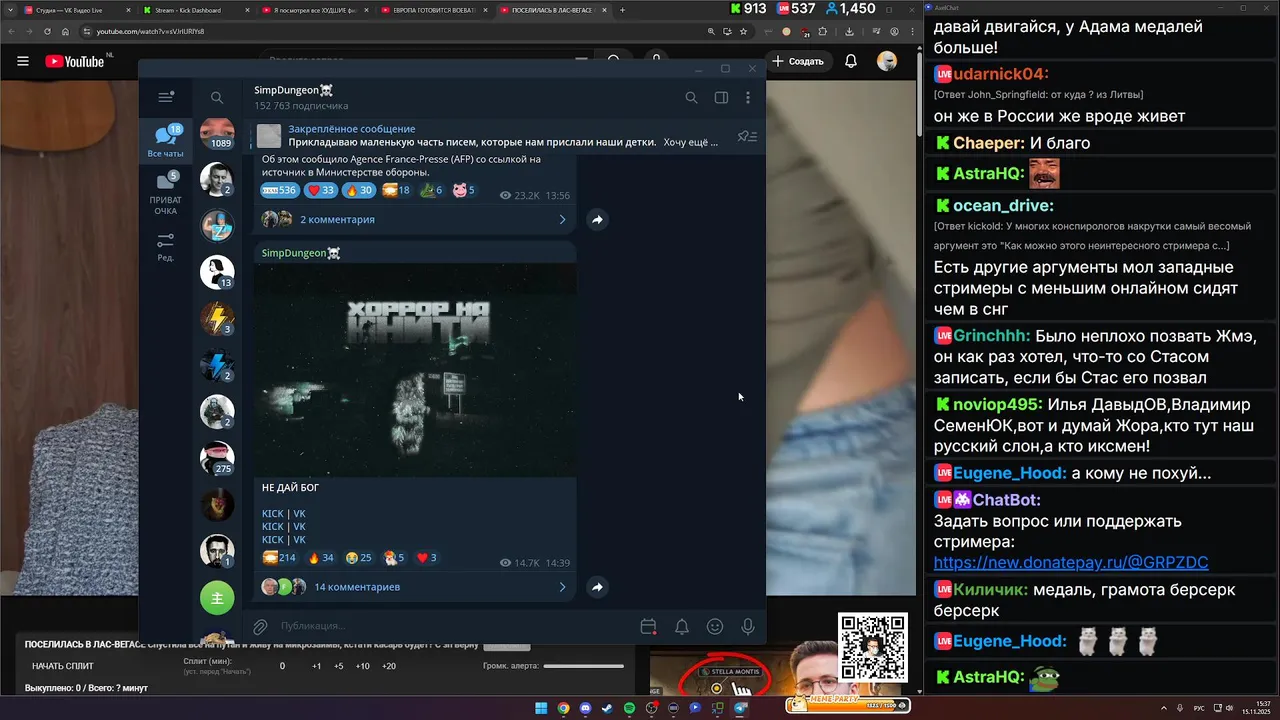Reload the browser page
1280x720 pixels.
pyautogui.click(x=47, y=31)
